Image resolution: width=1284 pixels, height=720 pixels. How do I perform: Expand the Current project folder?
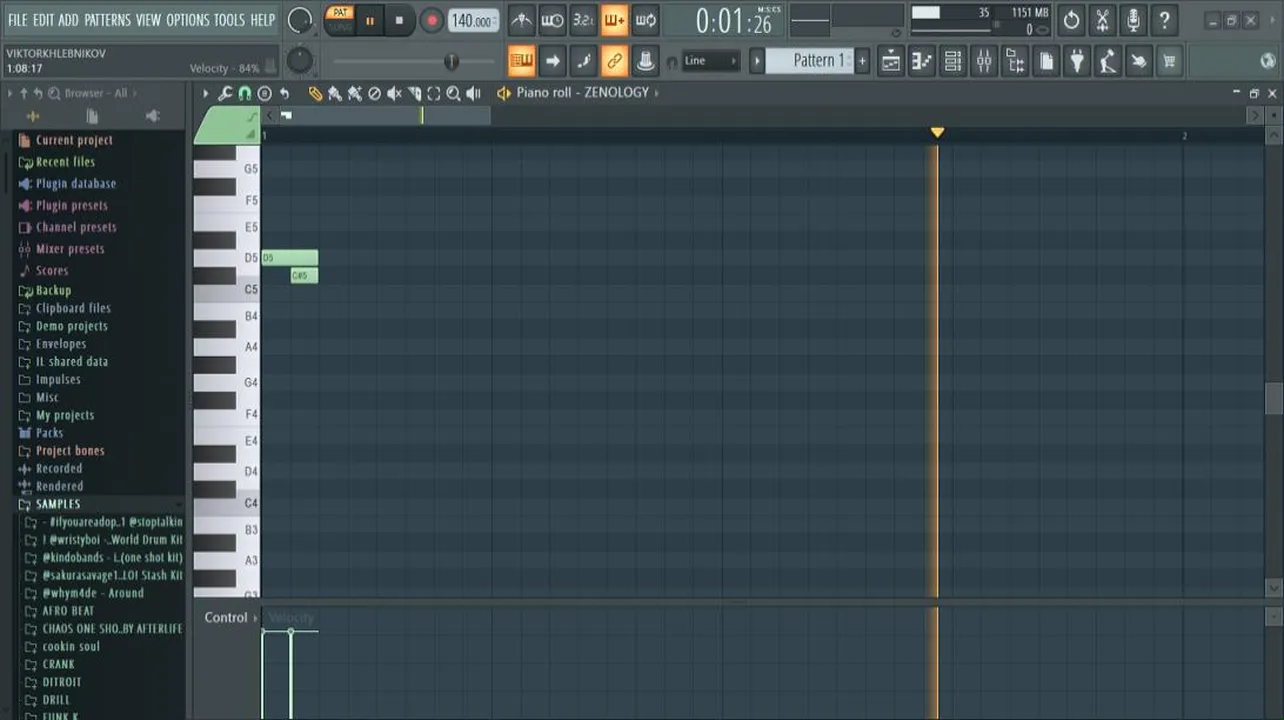74,140
